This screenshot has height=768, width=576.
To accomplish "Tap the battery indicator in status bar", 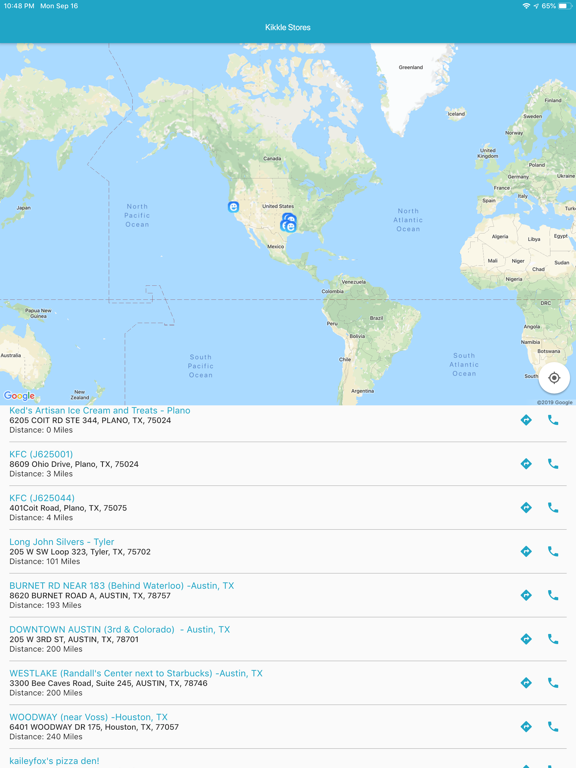I will point(565,6).
